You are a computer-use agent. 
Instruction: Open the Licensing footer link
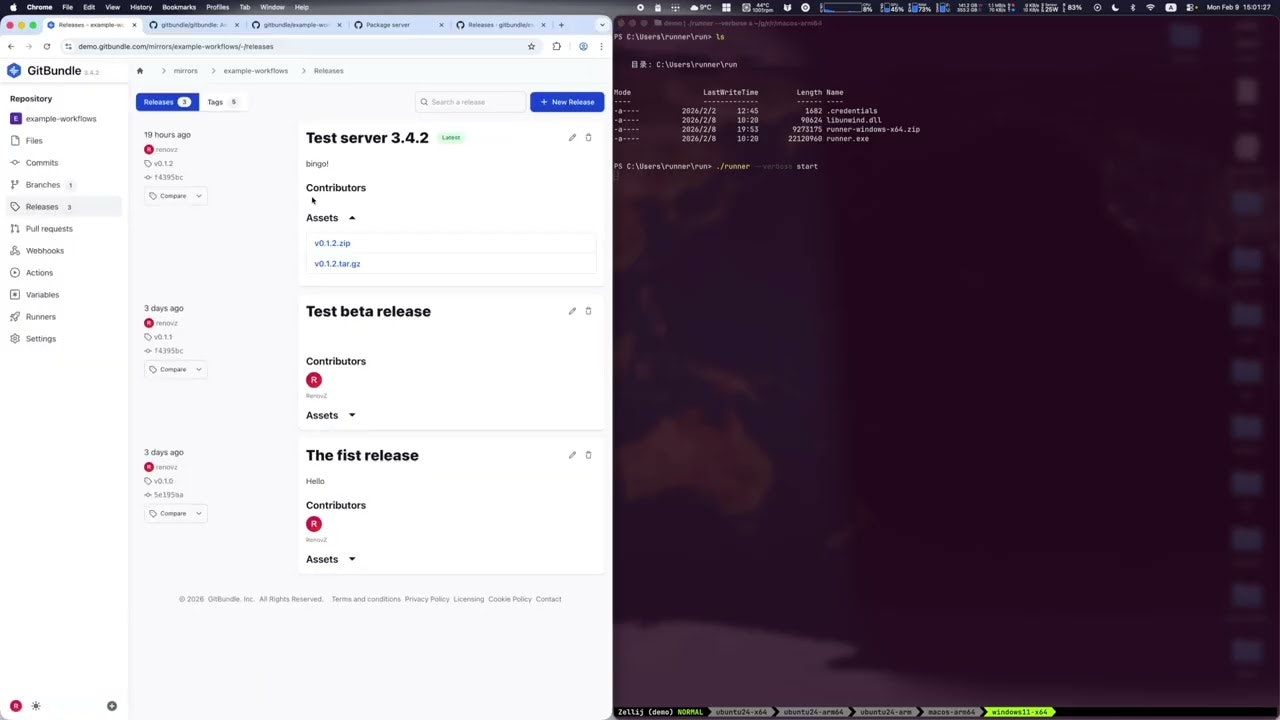point(469,599)
